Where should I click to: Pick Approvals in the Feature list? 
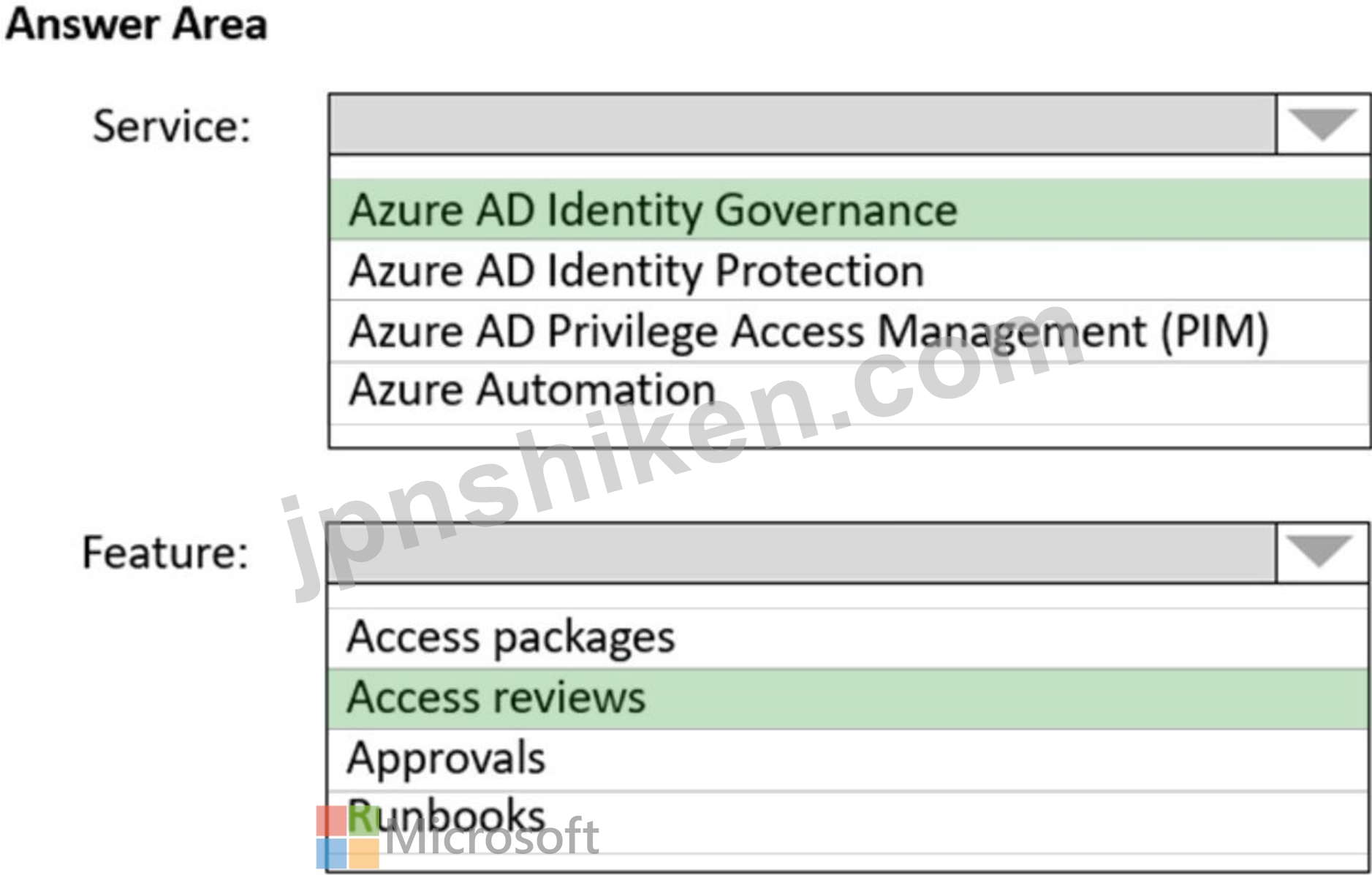(446, 757)
